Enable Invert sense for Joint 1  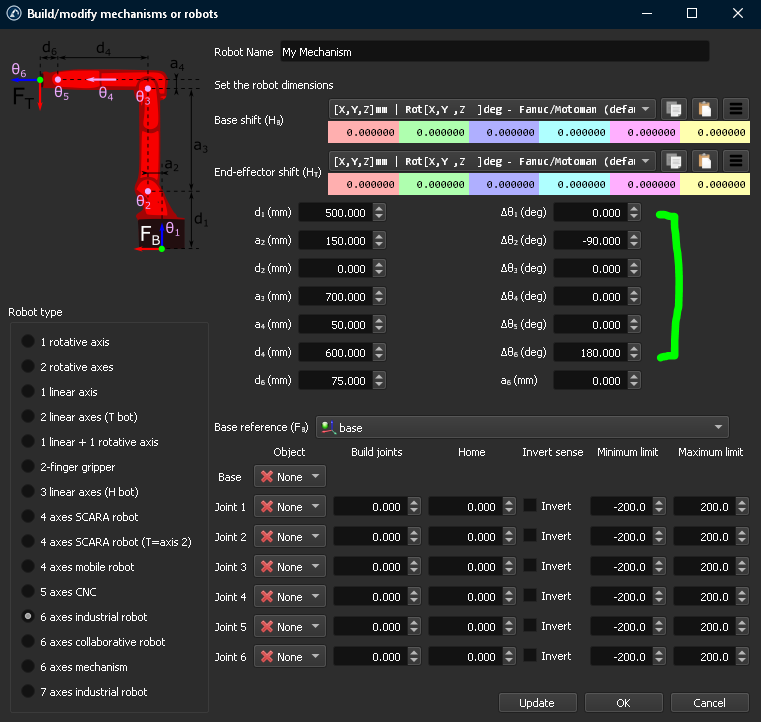(x=529, y=507)
